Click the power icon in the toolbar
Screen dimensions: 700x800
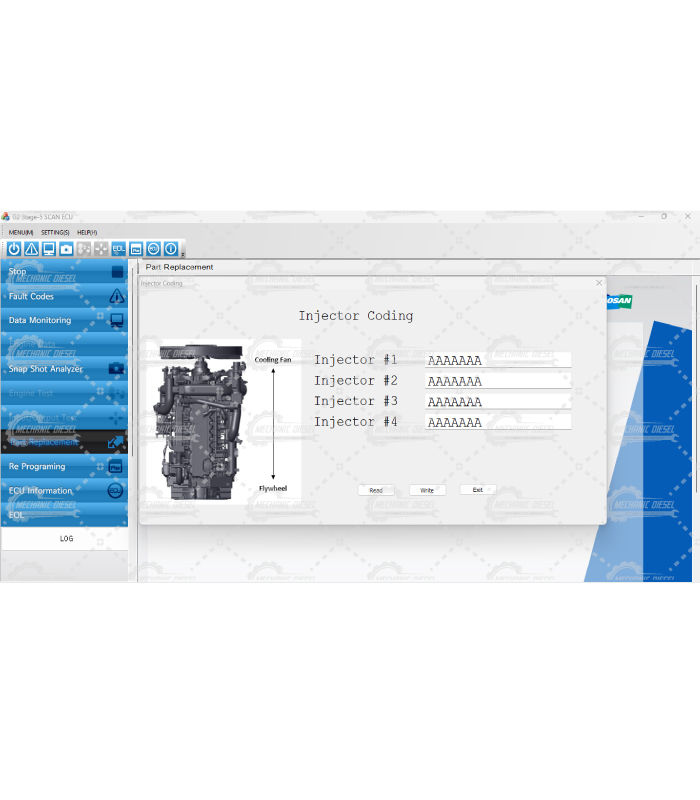[x=14, y=249]
